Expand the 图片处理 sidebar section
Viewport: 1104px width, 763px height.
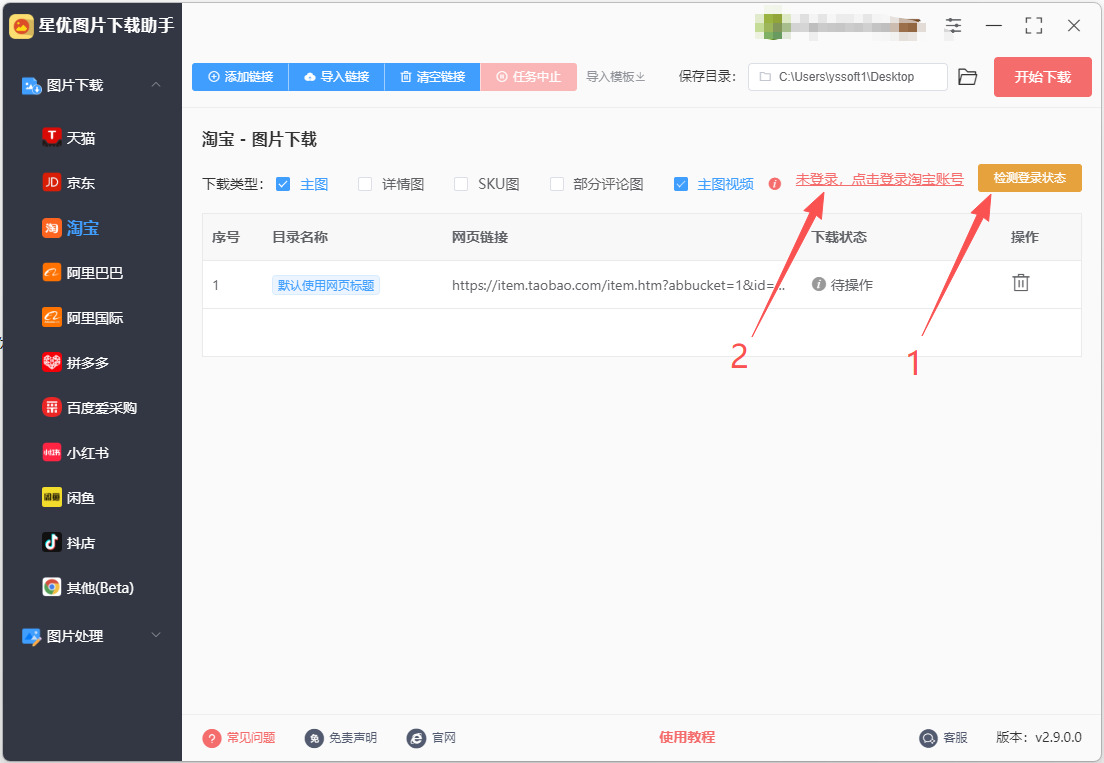pyautogui.click(x=156, y=636)
